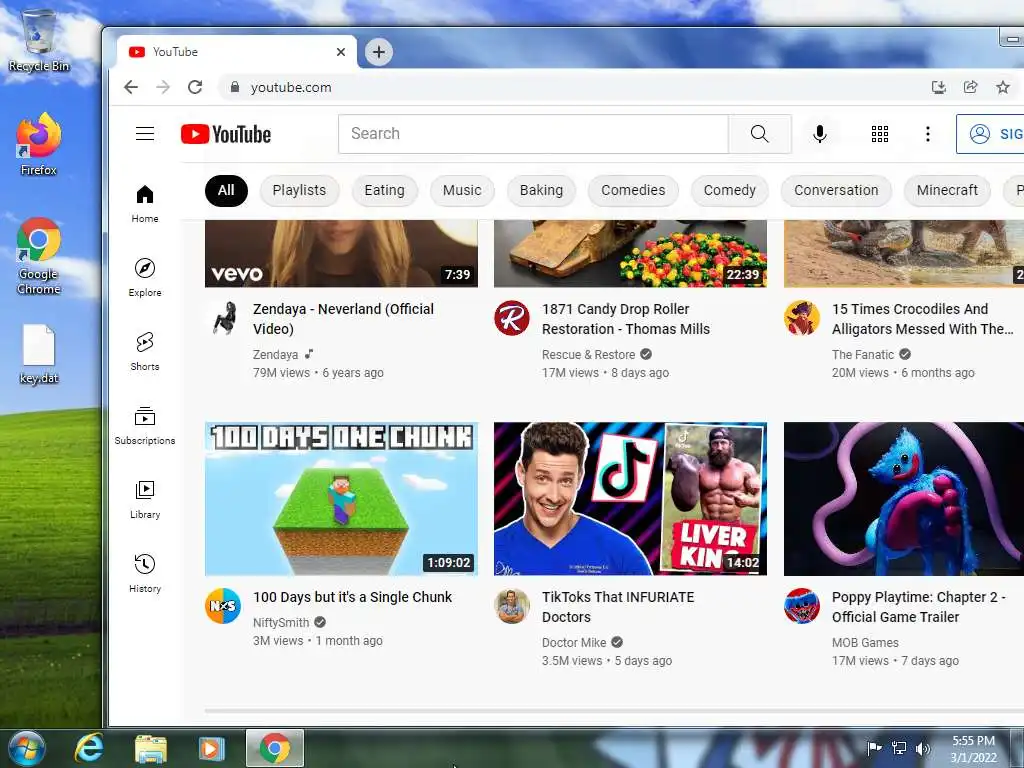
Task: Click the YouTube logo
Action: (x=226, y=134)
